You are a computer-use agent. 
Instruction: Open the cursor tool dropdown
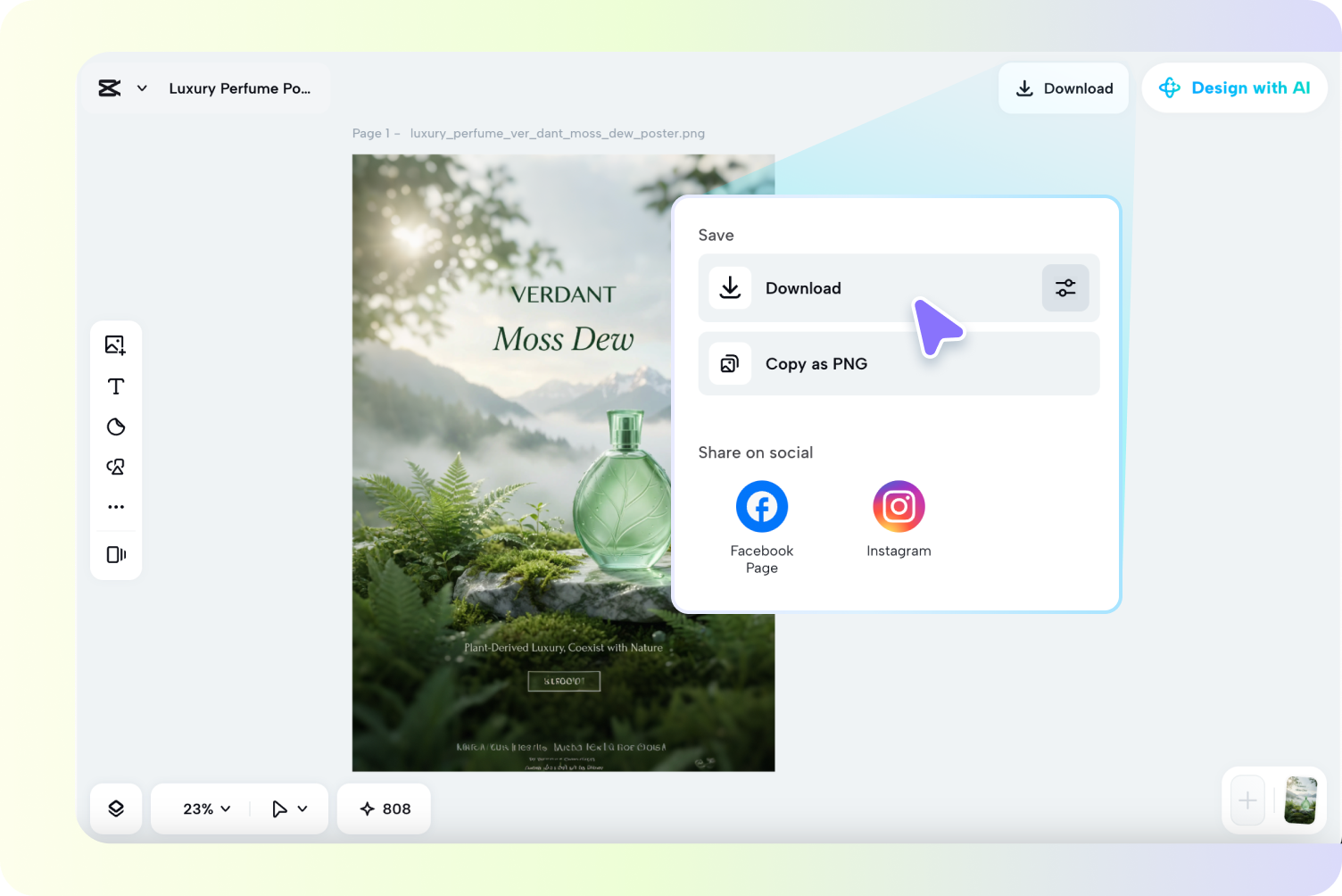287,808
